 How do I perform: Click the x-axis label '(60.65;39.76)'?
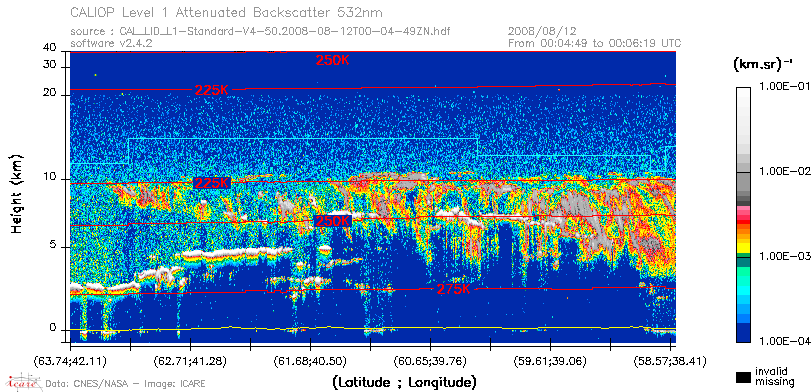430,361
